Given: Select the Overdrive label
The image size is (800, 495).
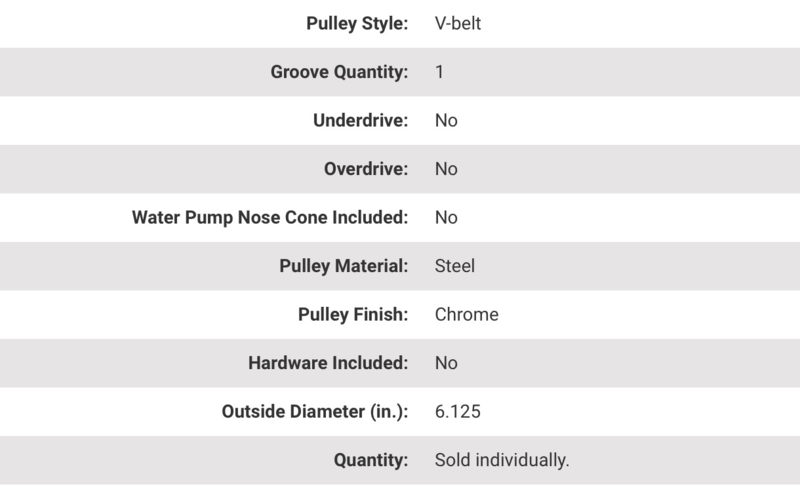Looking at the screenshot, I should pos(366,169).
